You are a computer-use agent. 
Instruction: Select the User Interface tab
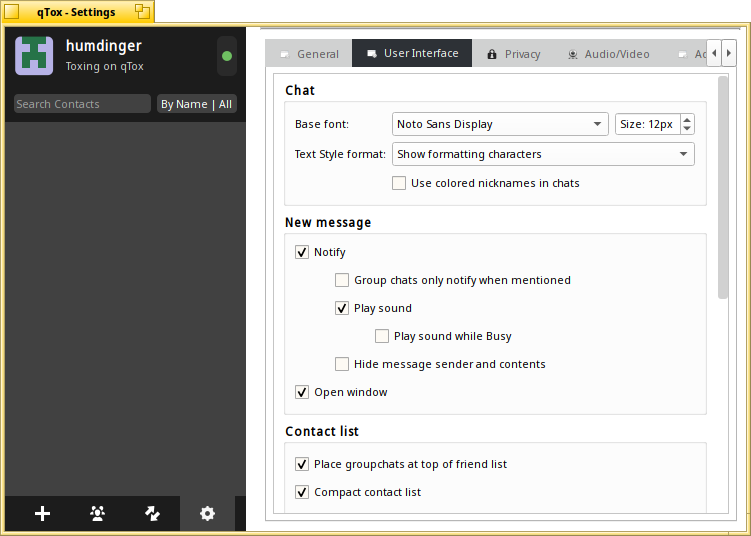412,53
